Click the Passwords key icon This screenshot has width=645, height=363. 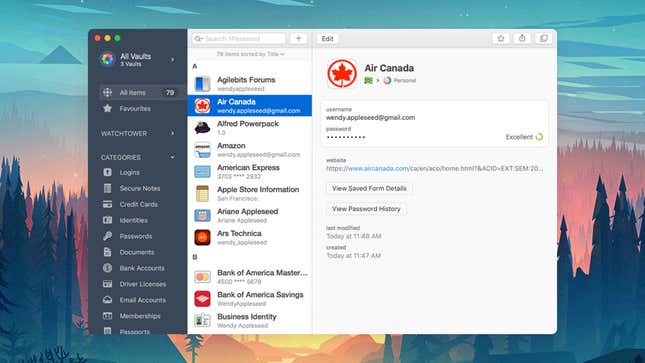pos(107,236)
